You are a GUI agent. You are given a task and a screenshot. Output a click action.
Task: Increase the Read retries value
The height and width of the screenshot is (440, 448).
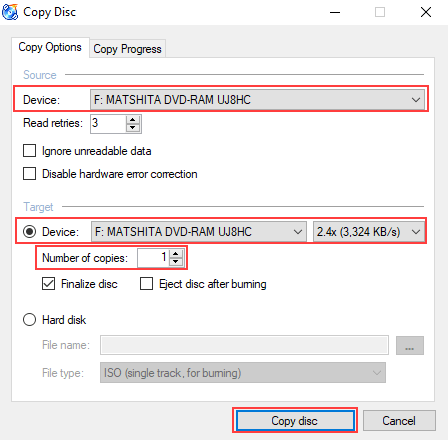[133, 120]
